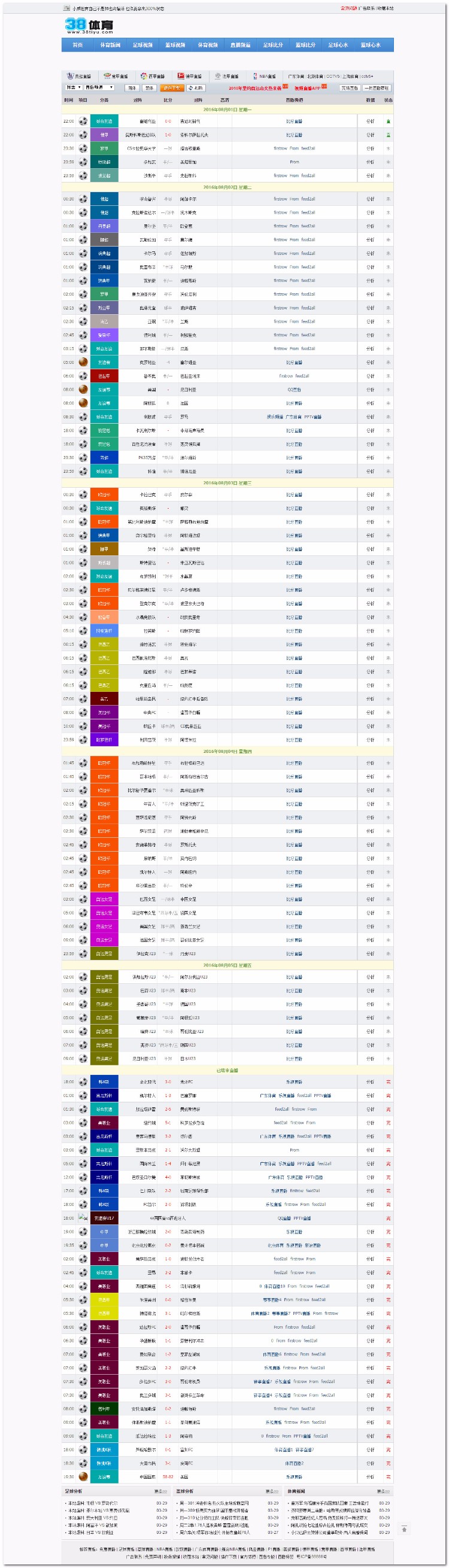Screen dimensions: 449x1568
Task: Open the 意甲直播 league icon tab
Action: tap(116, 76)
